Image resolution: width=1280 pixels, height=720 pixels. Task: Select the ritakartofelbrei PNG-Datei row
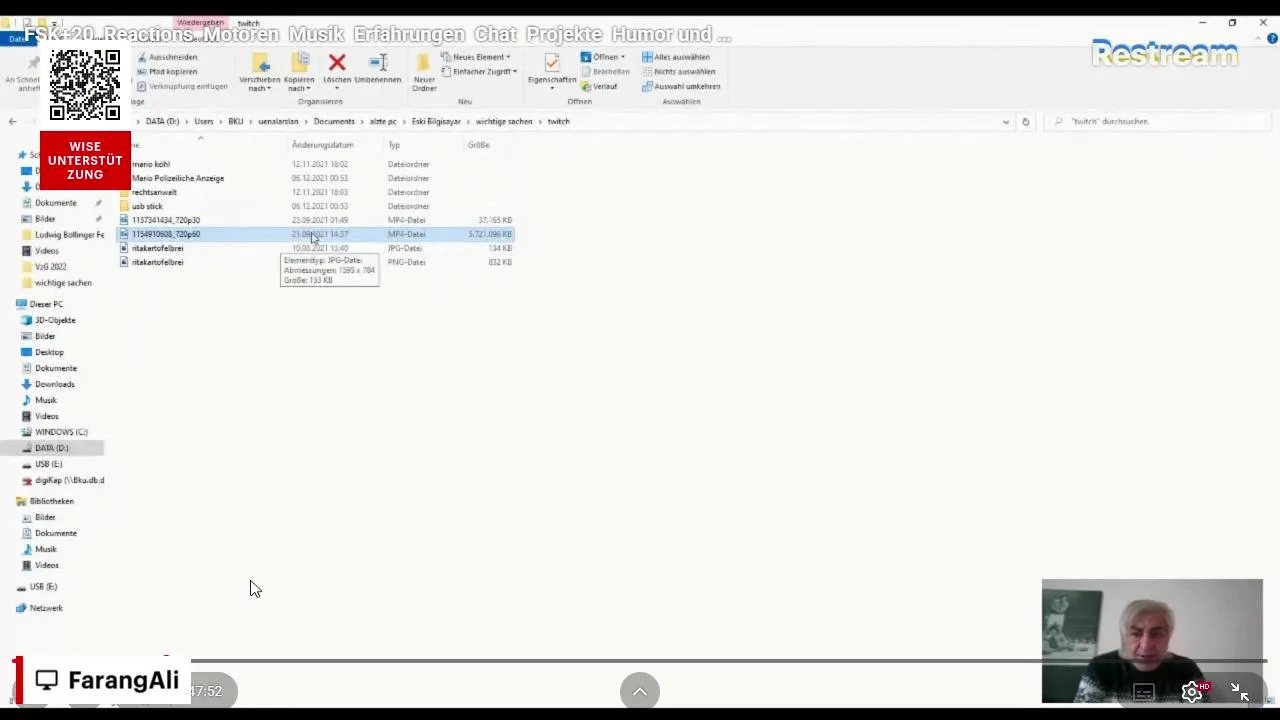coord(316,262)
